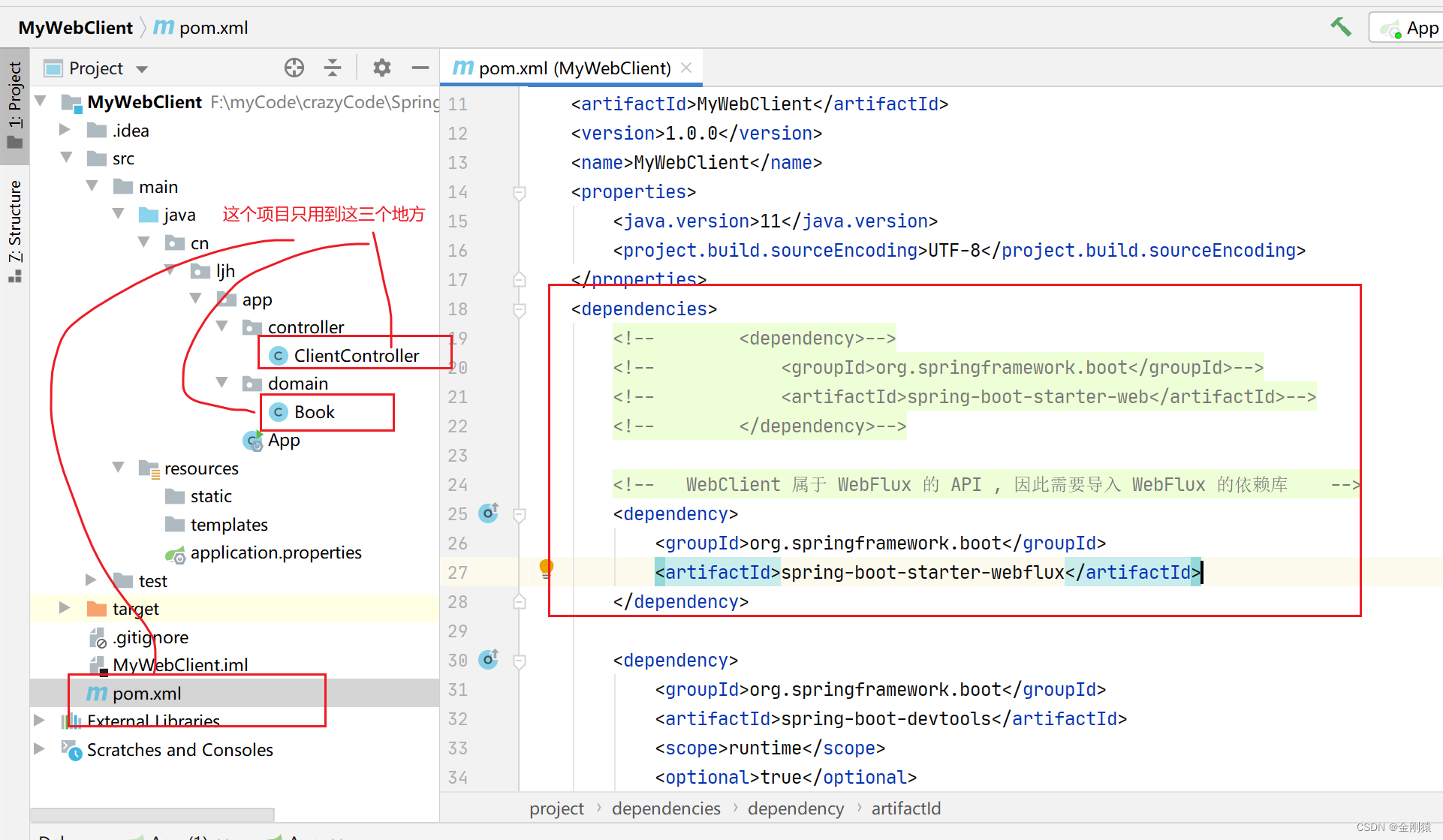This screenshot has height=840, width=1443.
Task: Click the gutter dependency icon on line 25
Action: coord(489,513)
